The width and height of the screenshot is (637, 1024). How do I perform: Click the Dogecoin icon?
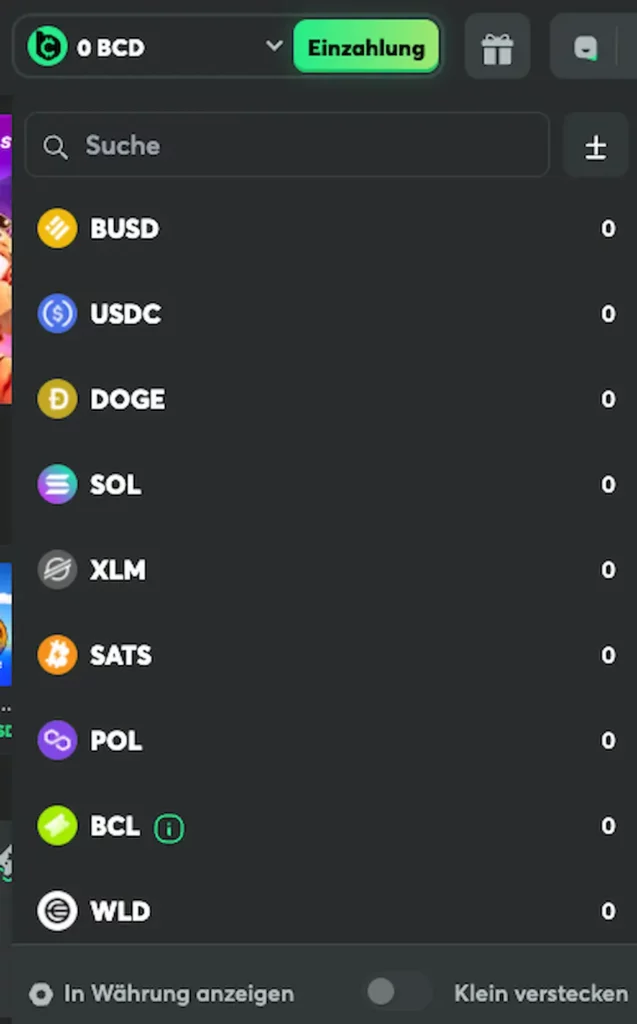[57, 399]
